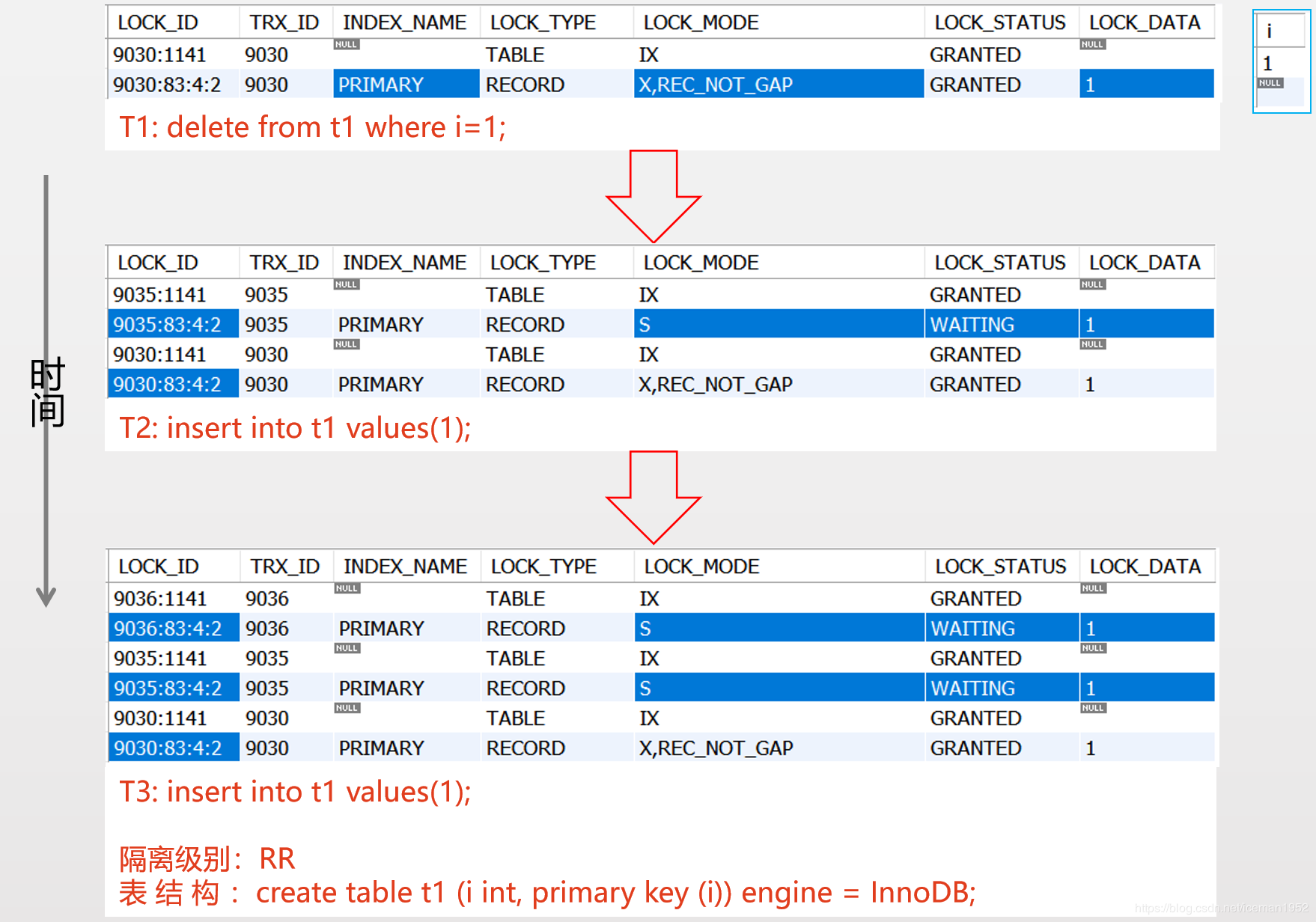Select cell 9035:83:4:2 in bottom table
This screenshot has height=922, width=1316.
click(x=174, y=688)
